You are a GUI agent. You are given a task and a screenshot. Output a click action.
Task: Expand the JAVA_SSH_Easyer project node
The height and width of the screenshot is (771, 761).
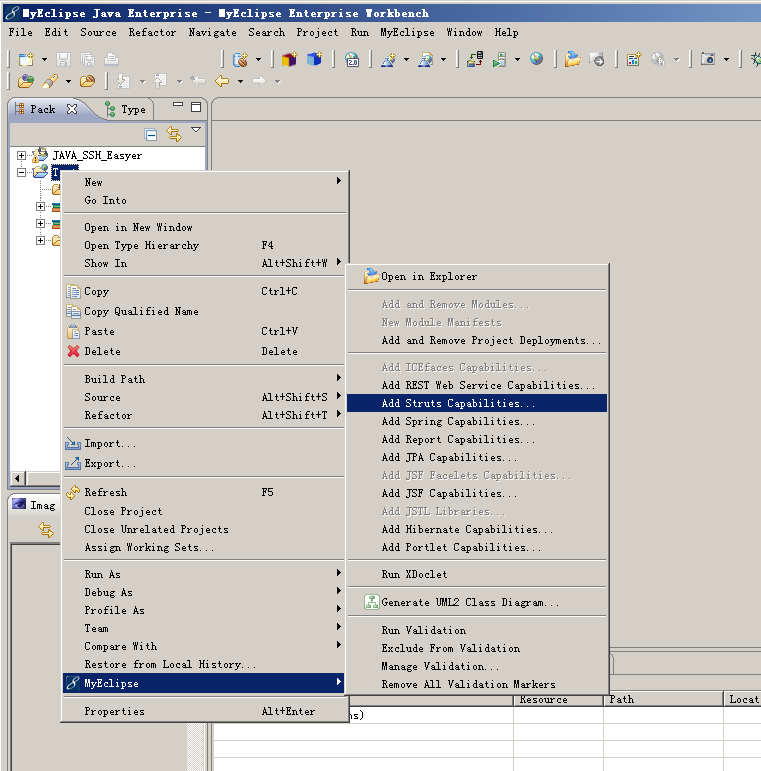click(x=22, y=156)
